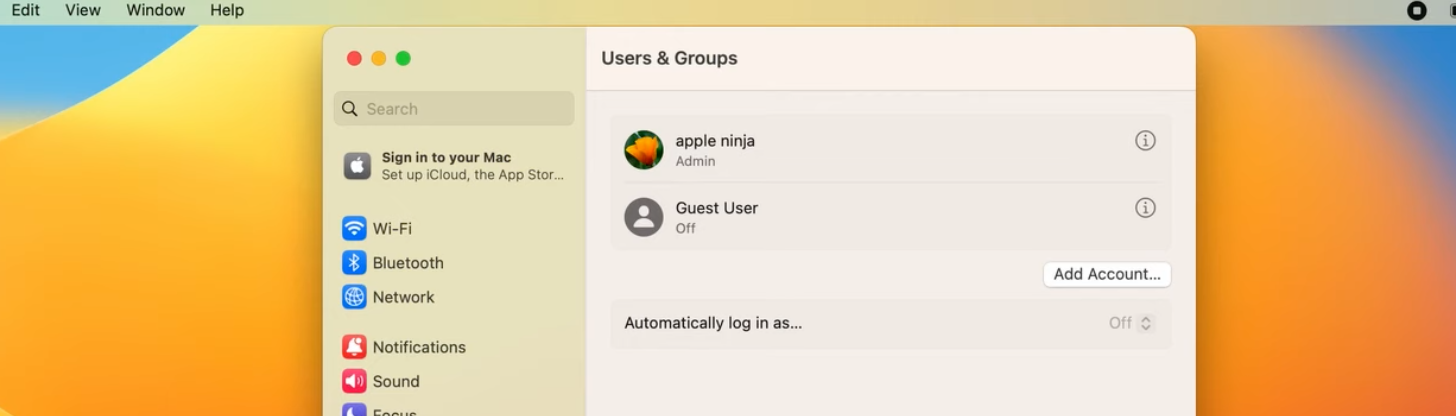1456x416 pixels.
Task: Show info for the apple ninja account
Action: point(1145,141)
